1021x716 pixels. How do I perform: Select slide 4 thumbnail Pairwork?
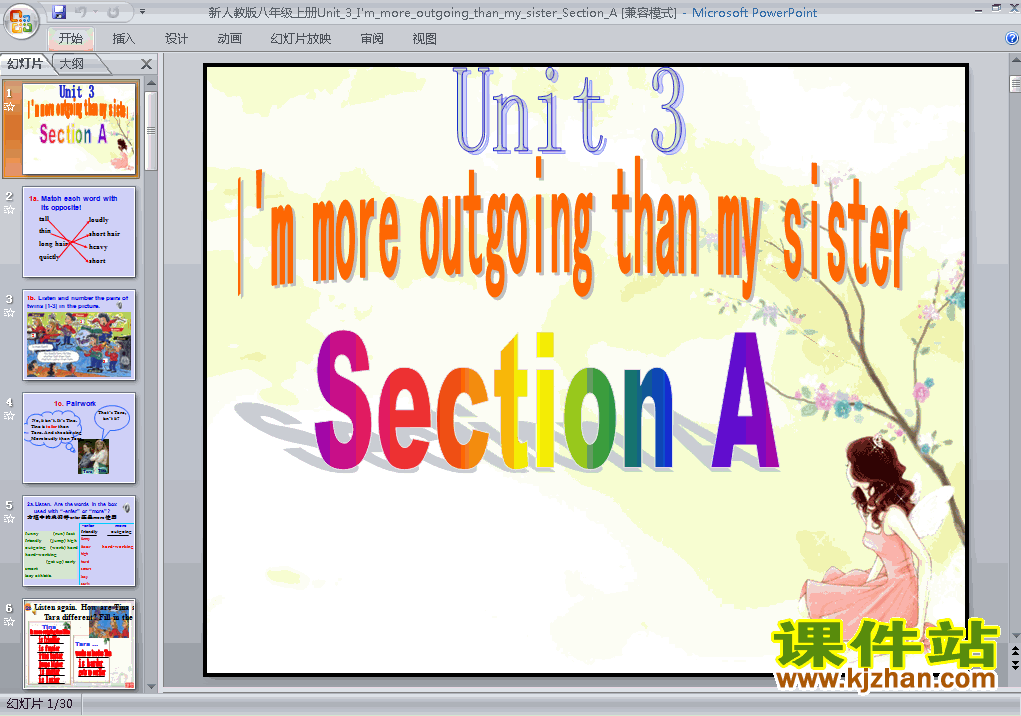click(x=79, y=438)
